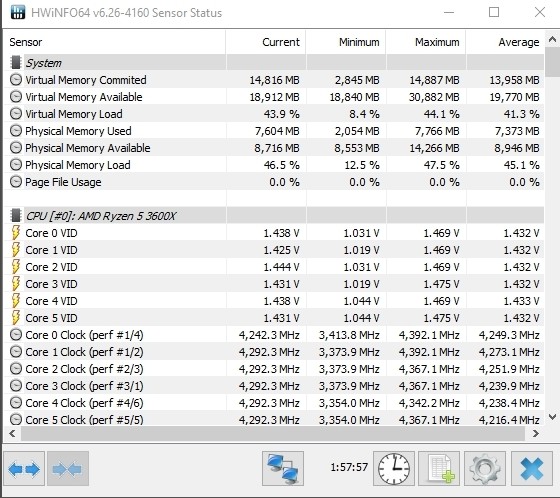
Task: Open the remote network monitoring button
Action: (283, 468)
